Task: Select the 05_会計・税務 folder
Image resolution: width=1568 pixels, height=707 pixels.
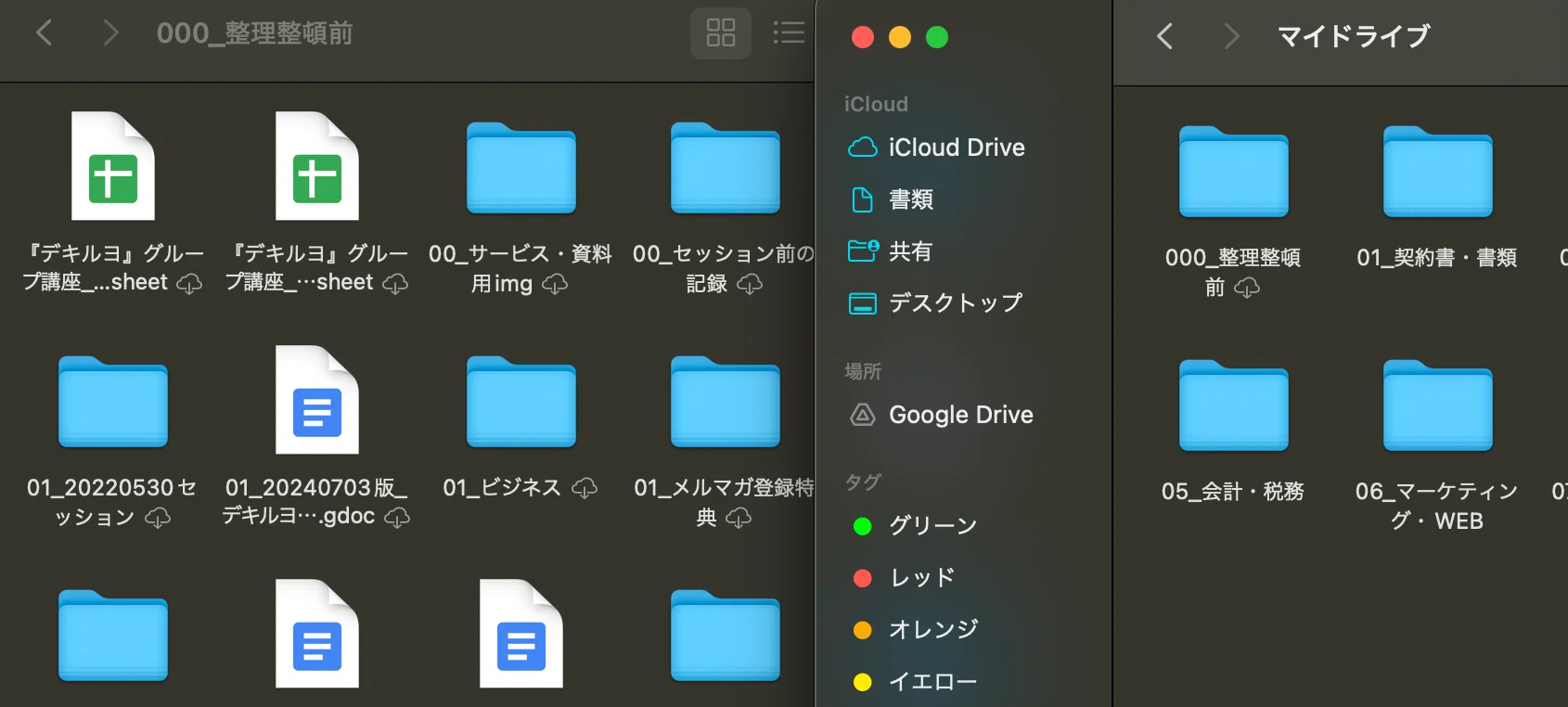Action: click(x=1234, y=405)
